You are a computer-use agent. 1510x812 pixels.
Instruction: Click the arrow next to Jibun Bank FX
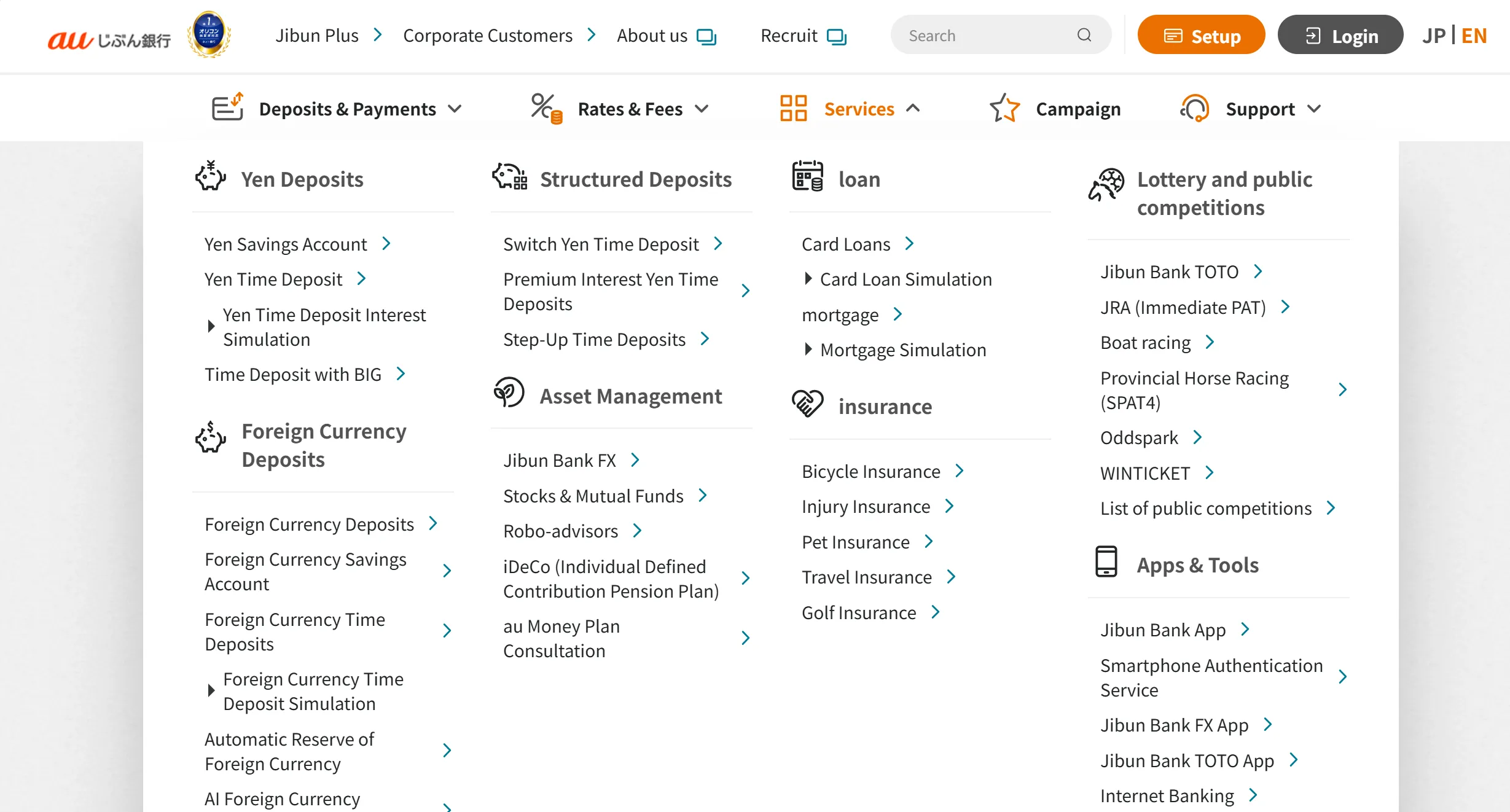coord(635,460)
